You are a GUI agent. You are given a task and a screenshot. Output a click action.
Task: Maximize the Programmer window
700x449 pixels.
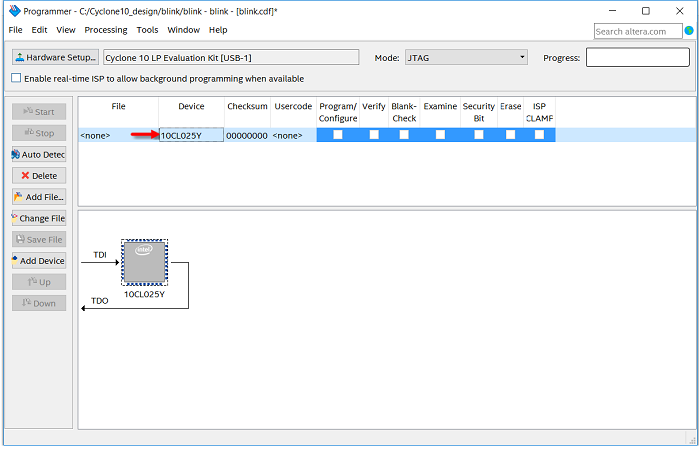[646, 11]
